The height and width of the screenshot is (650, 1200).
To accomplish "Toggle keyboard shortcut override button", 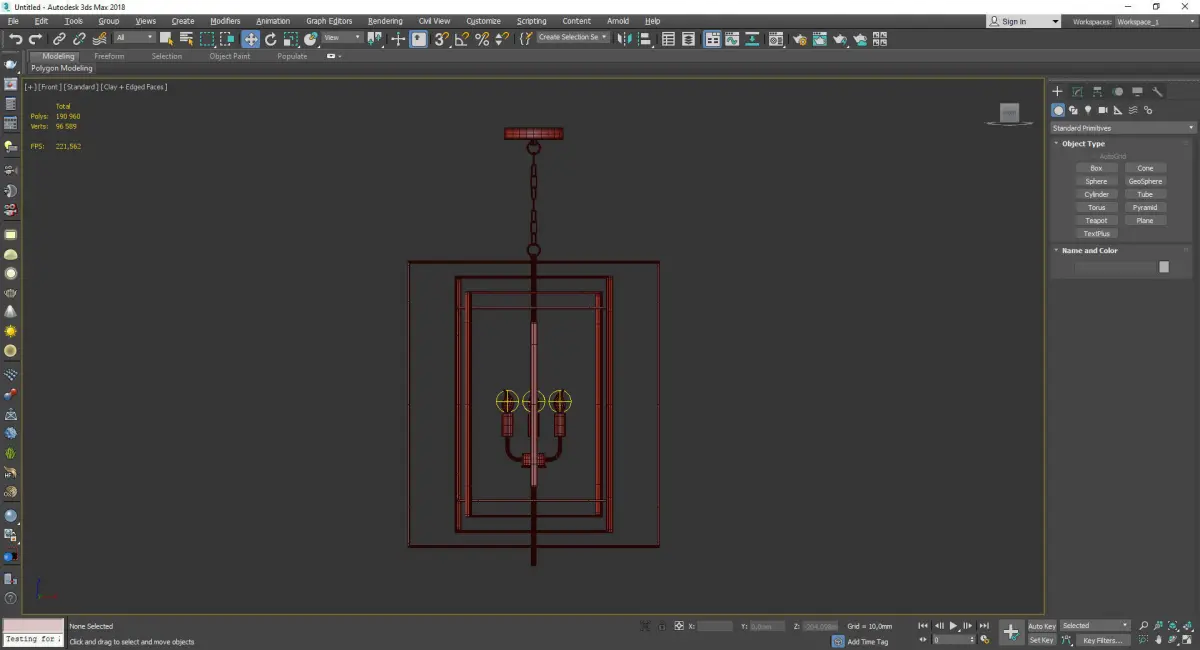I will pos(418,39).
